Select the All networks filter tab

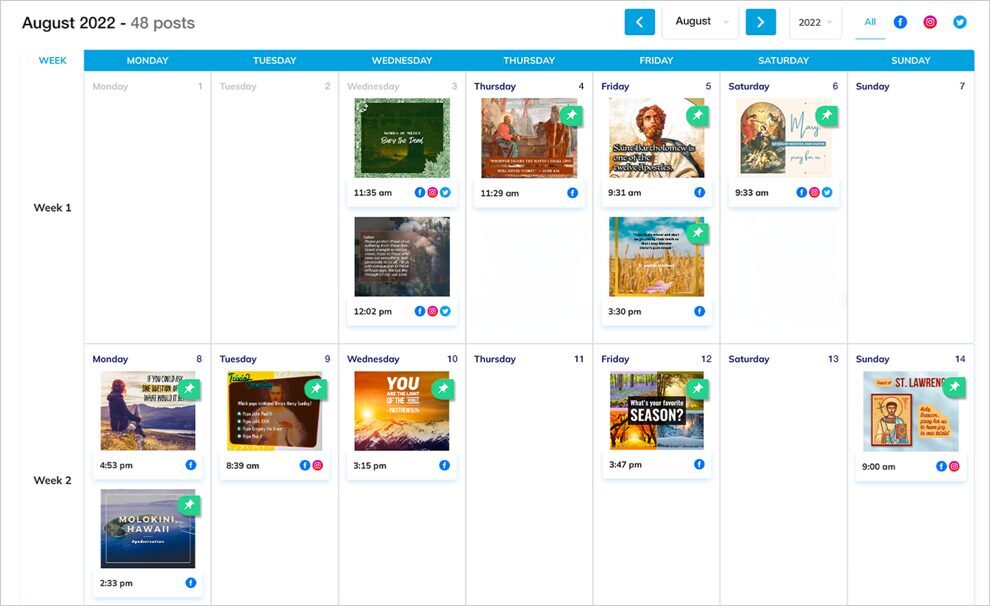870,22
